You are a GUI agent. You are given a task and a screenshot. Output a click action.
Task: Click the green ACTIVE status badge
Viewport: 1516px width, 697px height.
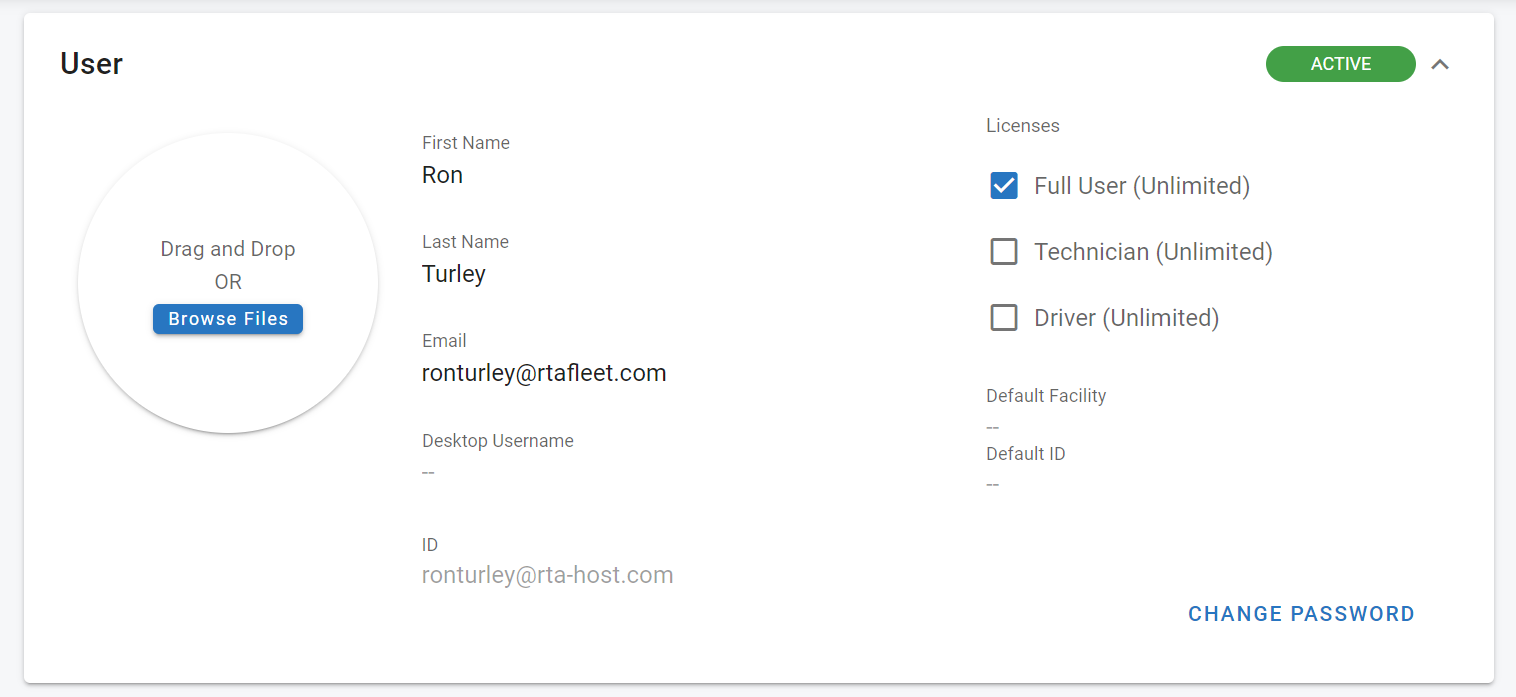point(1340,64)
